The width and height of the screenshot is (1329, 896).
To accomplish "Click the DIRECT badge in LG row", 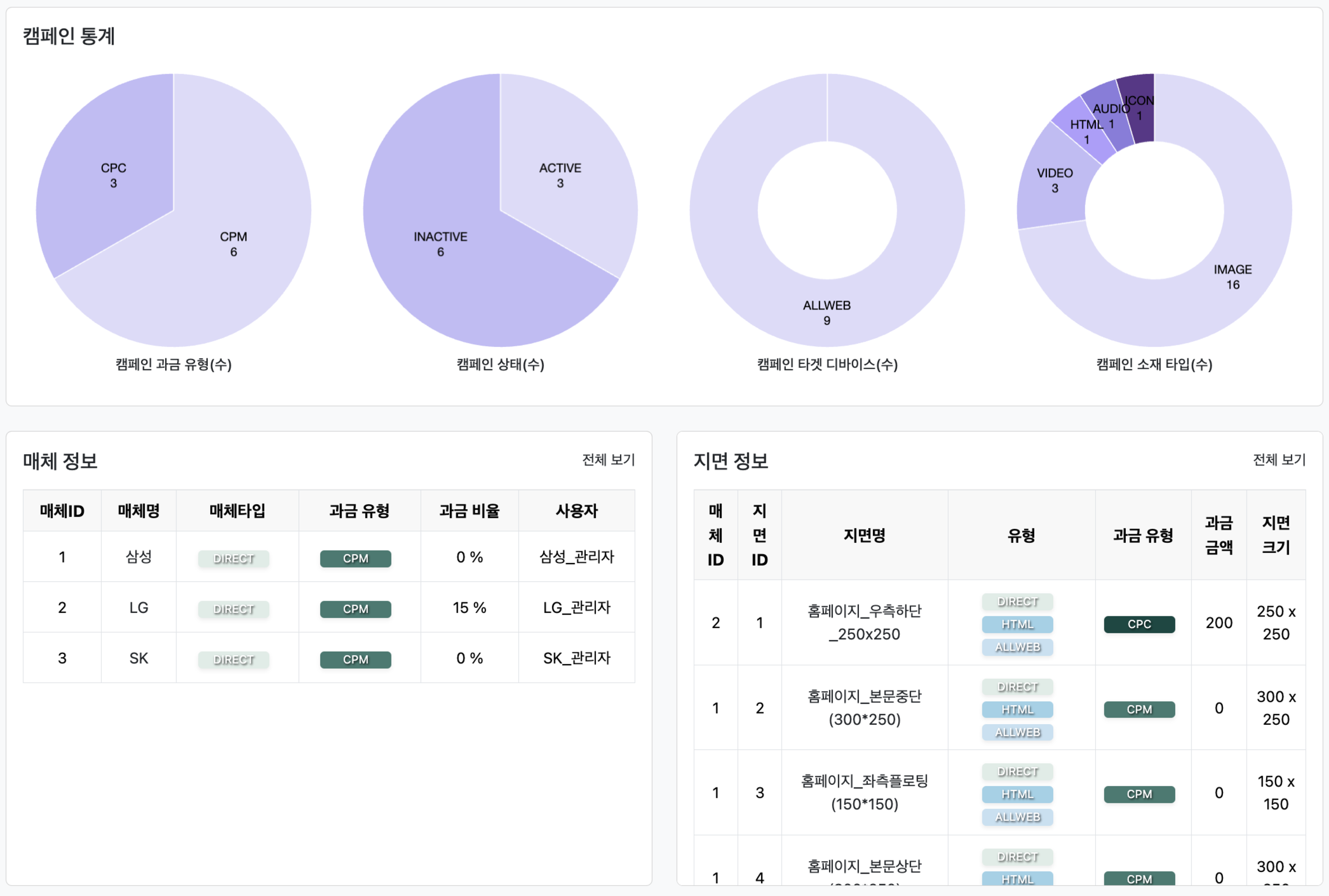I will [x=233, y=609].
